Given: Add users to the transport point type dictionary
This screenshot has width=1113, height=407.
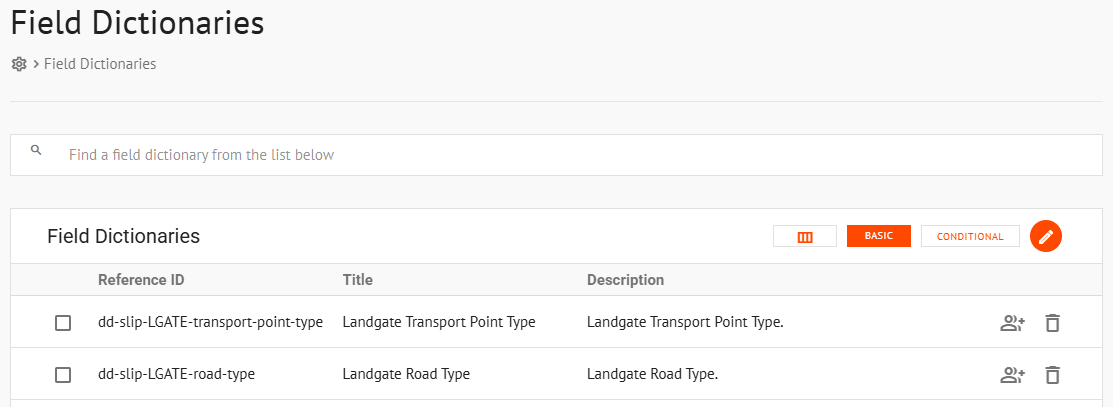Looking at the screenshot, I should [1012, 323].
